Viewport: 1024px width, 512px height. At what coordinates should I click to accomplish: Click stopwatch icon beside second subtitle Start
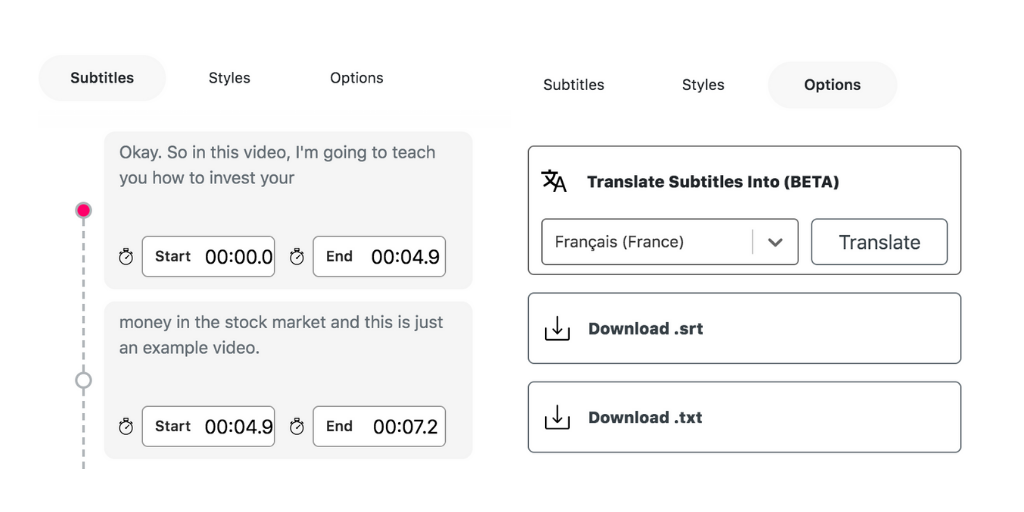coord(125,426)
